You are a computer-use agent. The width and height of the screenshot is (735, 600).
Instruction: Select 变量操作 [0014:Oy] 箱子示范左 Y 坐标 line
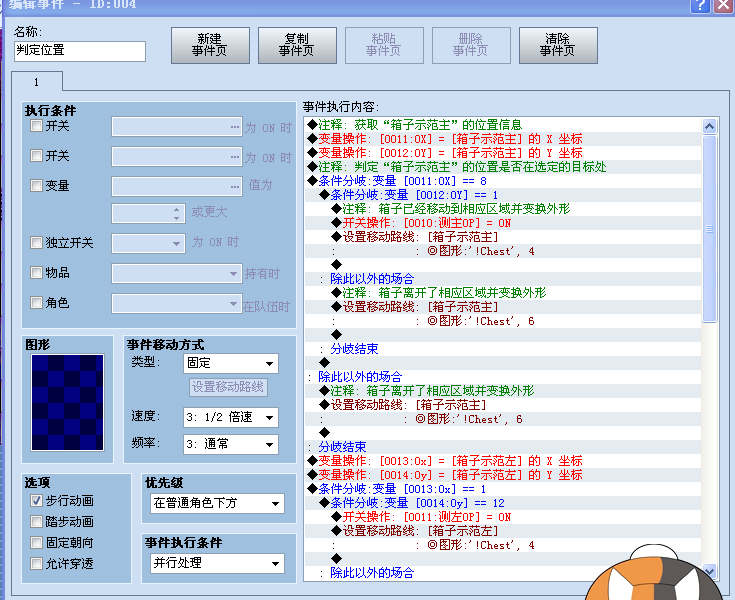tap(503, 475)
